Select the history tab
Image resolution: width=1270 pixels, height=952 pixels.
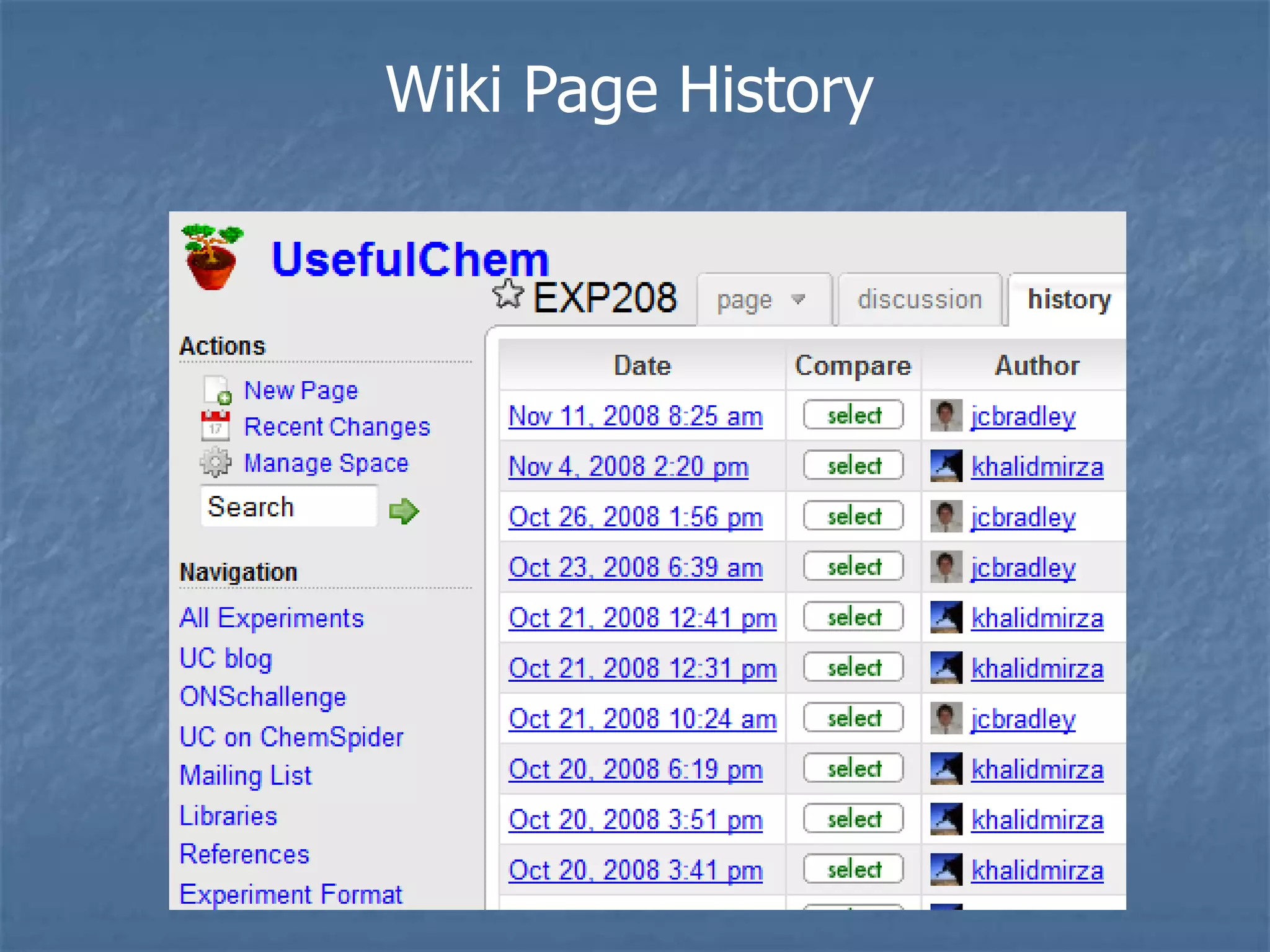point(1068,300)
